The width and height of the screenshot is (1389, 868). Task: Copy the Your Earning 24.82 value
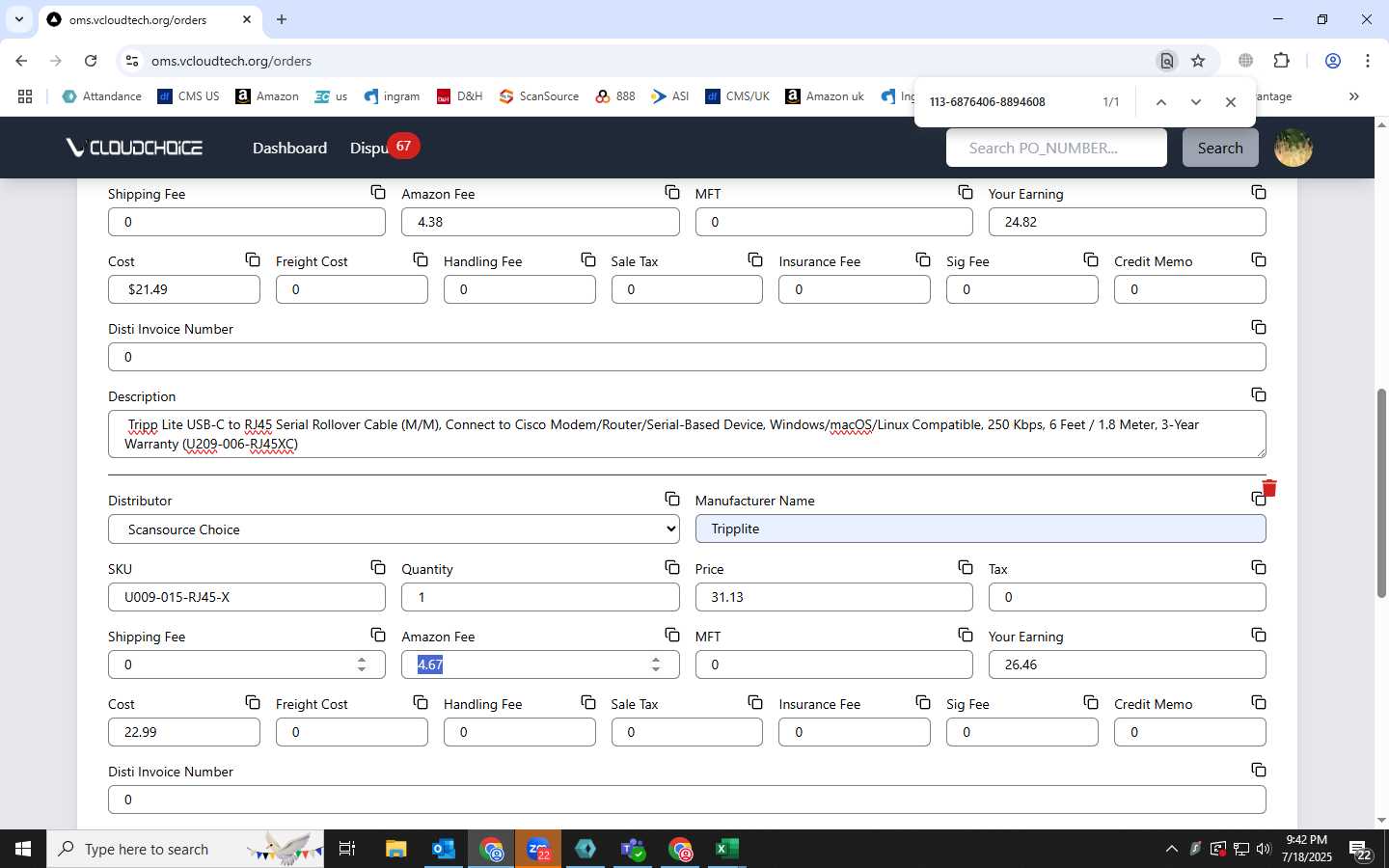pyautogui.click(x=1259, y=193)
